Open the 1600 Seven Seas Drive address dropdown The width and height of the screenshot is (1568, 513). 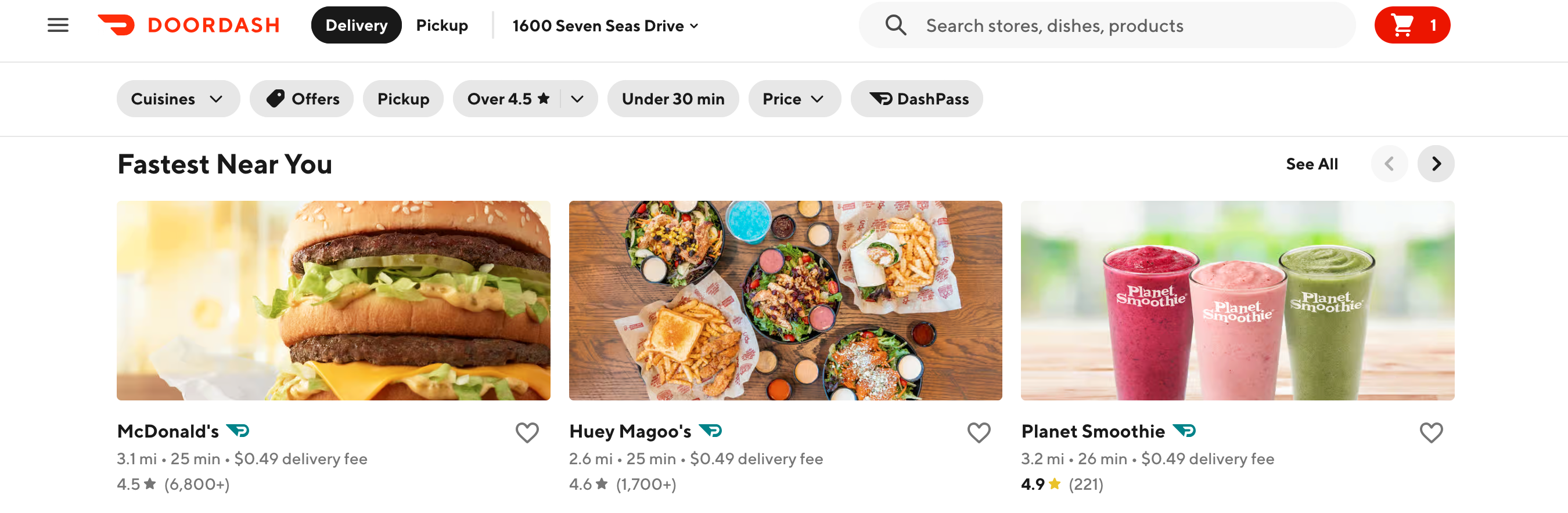605,26
